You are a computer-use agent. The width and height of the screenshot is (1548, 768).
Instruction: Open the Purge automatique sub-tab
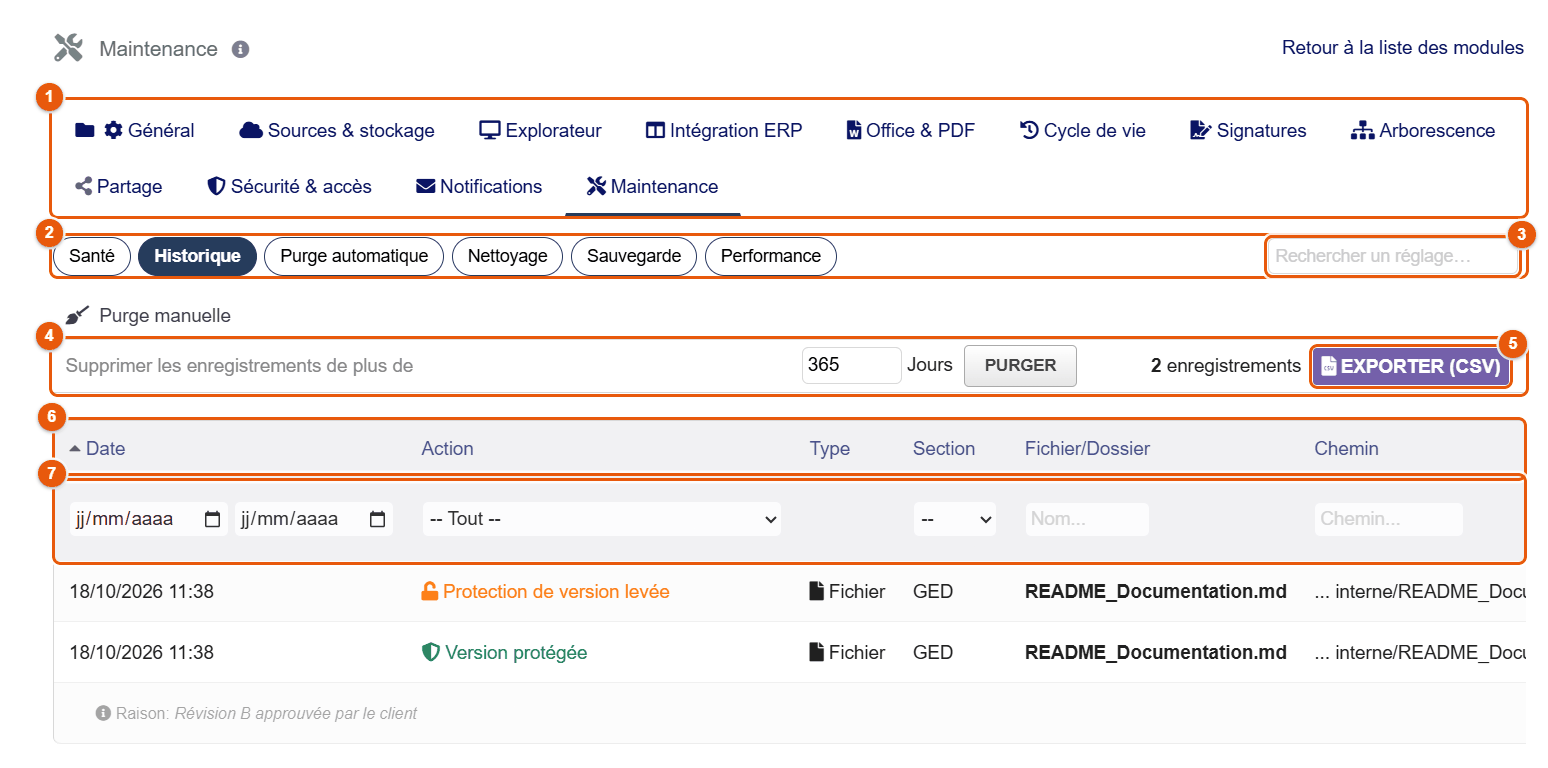click(x=354, y=256)
